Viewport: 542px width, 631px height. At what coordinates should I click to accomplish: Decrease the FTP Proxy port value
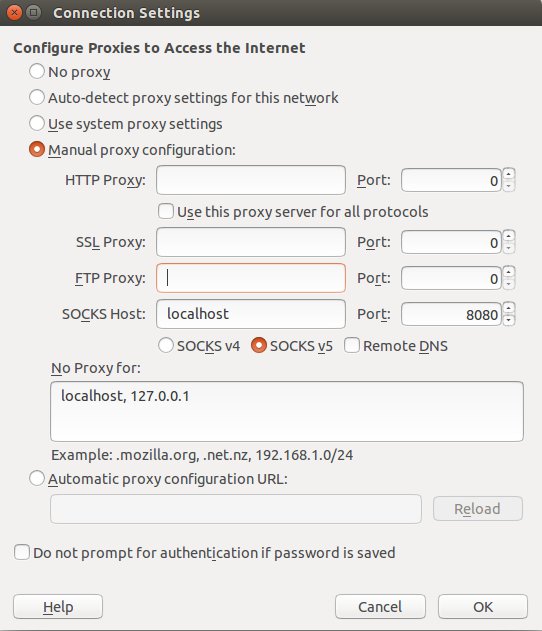509,284
